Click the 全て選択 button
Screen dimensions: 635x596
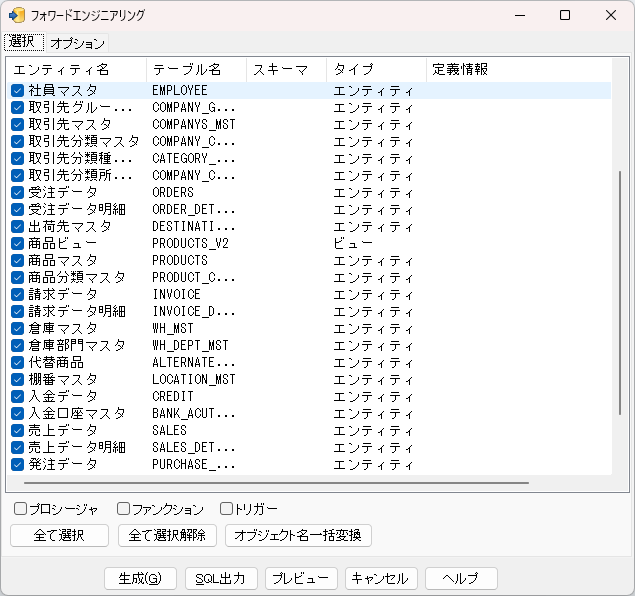pos(60,535)
